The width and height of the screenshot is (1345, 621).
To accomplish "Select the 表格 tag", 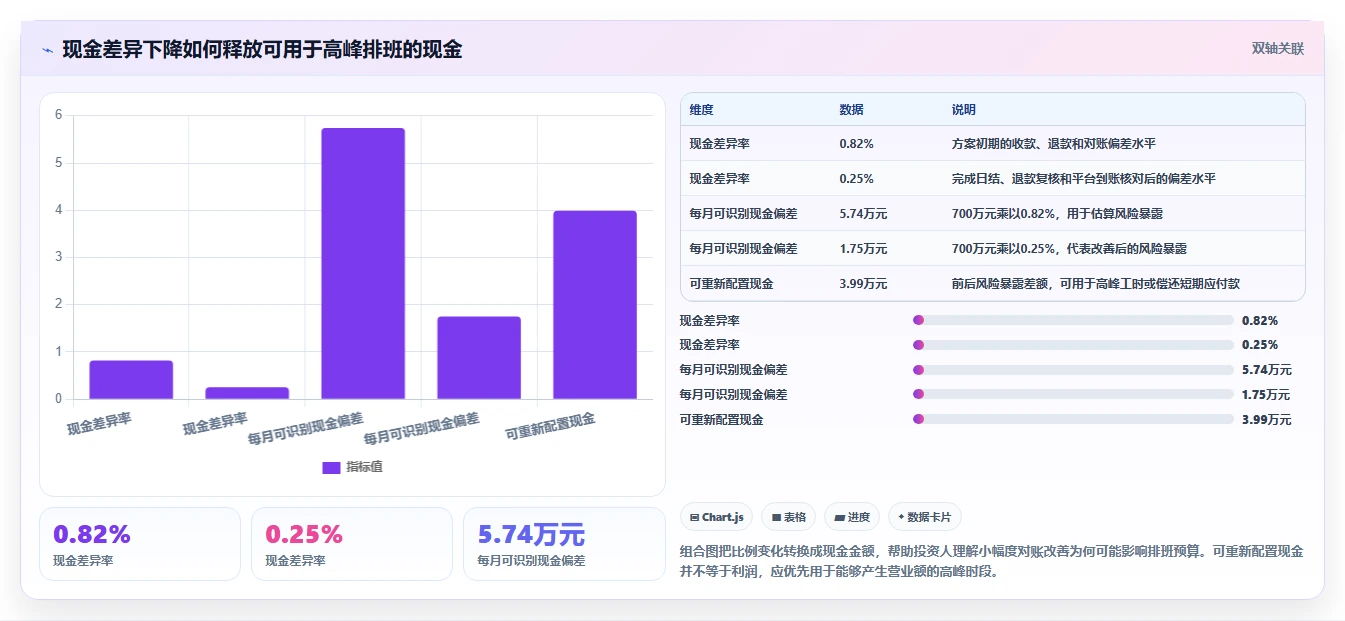I will [788, 517].
